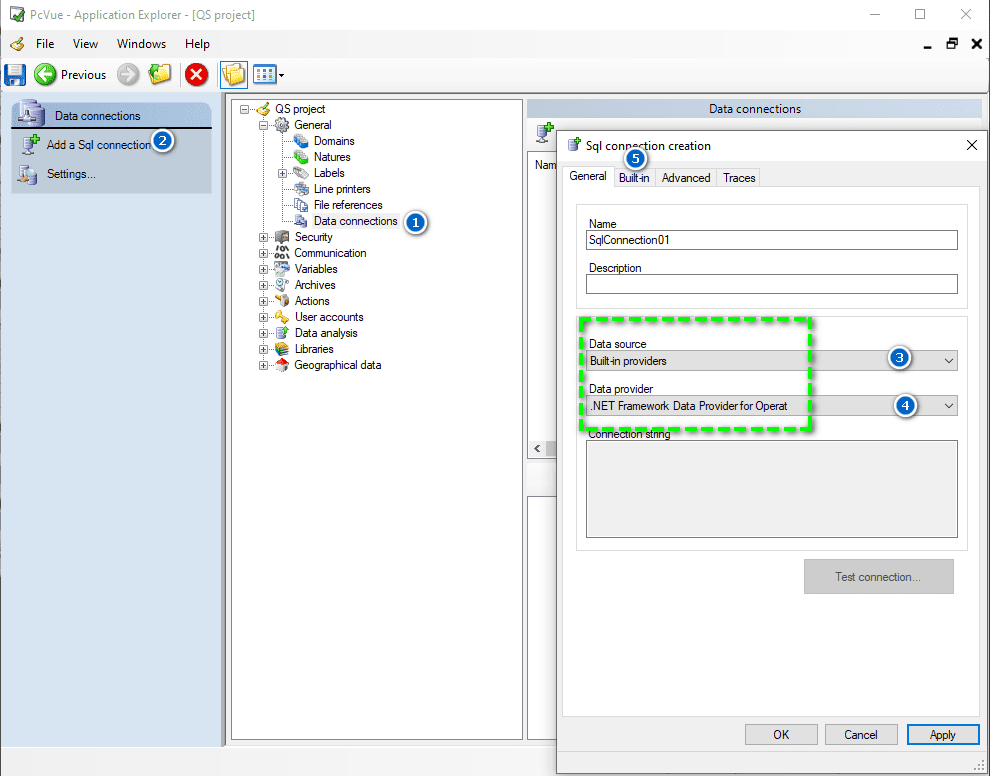Click the Data analysis icon in the tree

coord(282,333)
